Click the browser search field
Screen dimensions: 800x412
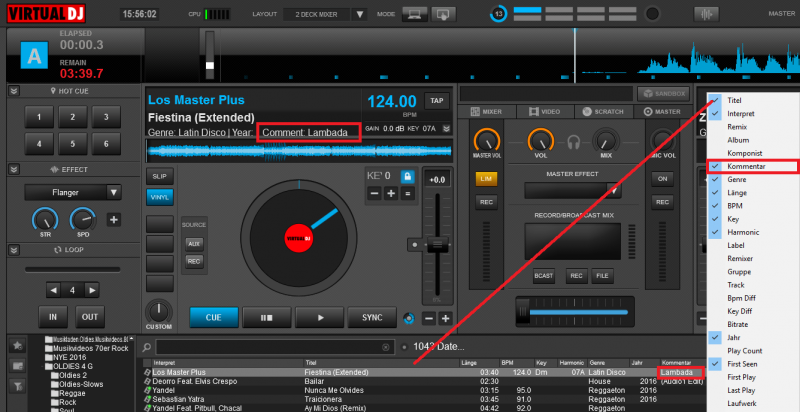coord(276,347)
